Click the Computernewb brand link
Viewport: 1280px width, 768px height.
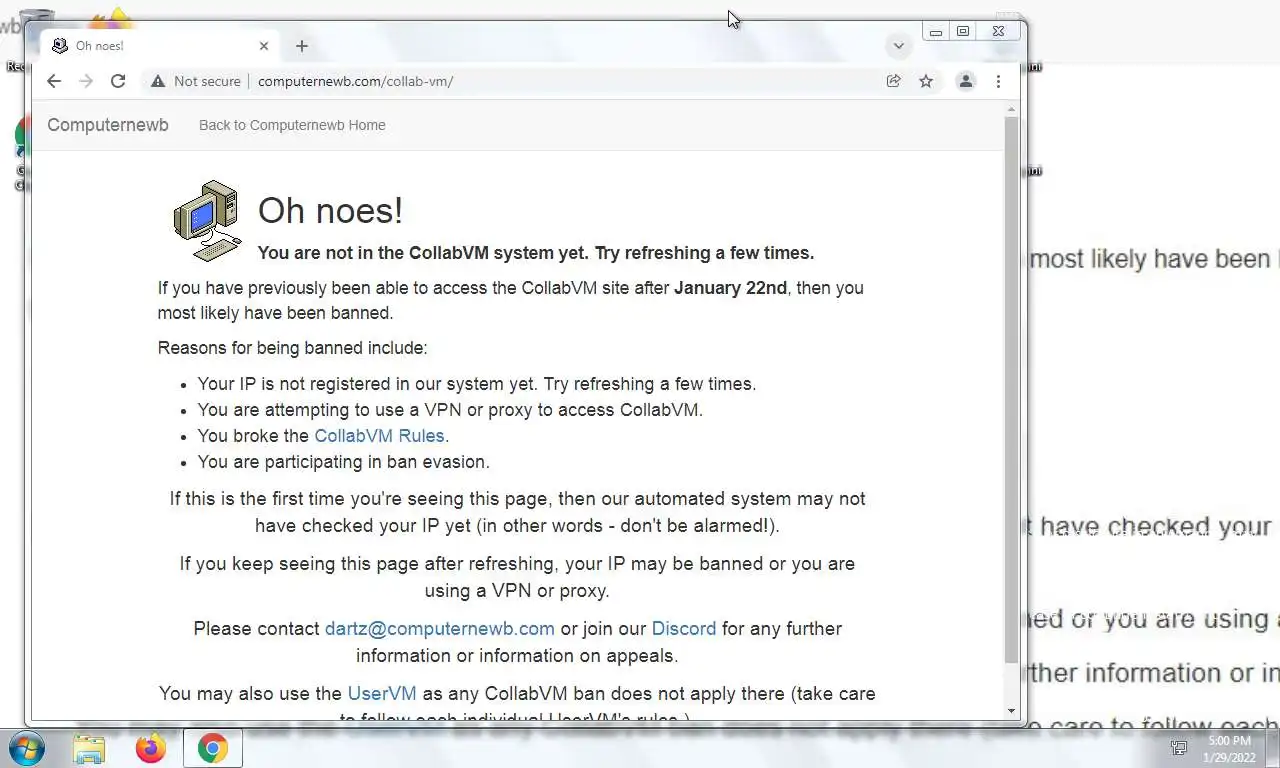[x=108, y=125]
